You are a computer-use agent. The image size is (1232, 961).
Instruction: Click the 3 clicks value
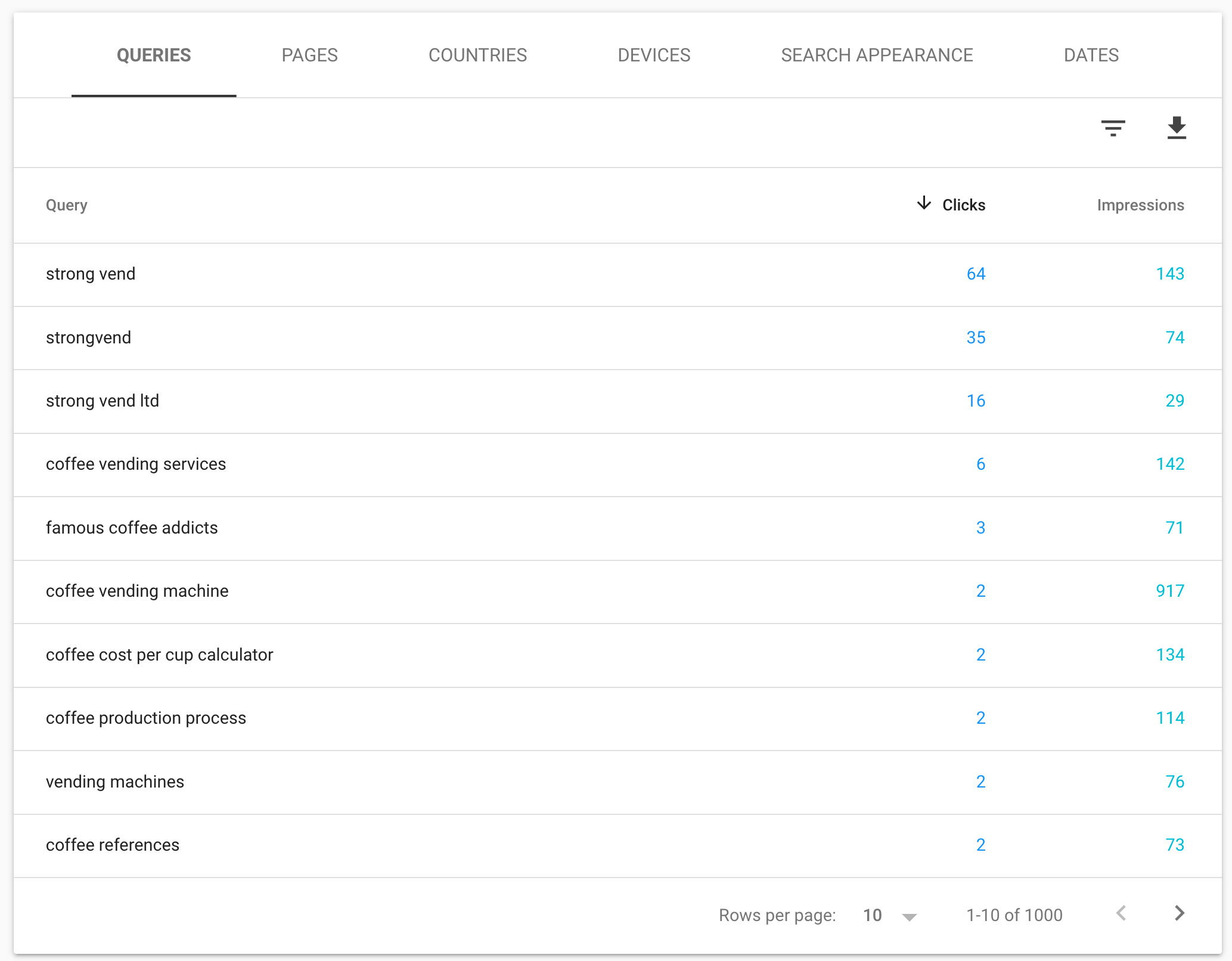[980, 528]
